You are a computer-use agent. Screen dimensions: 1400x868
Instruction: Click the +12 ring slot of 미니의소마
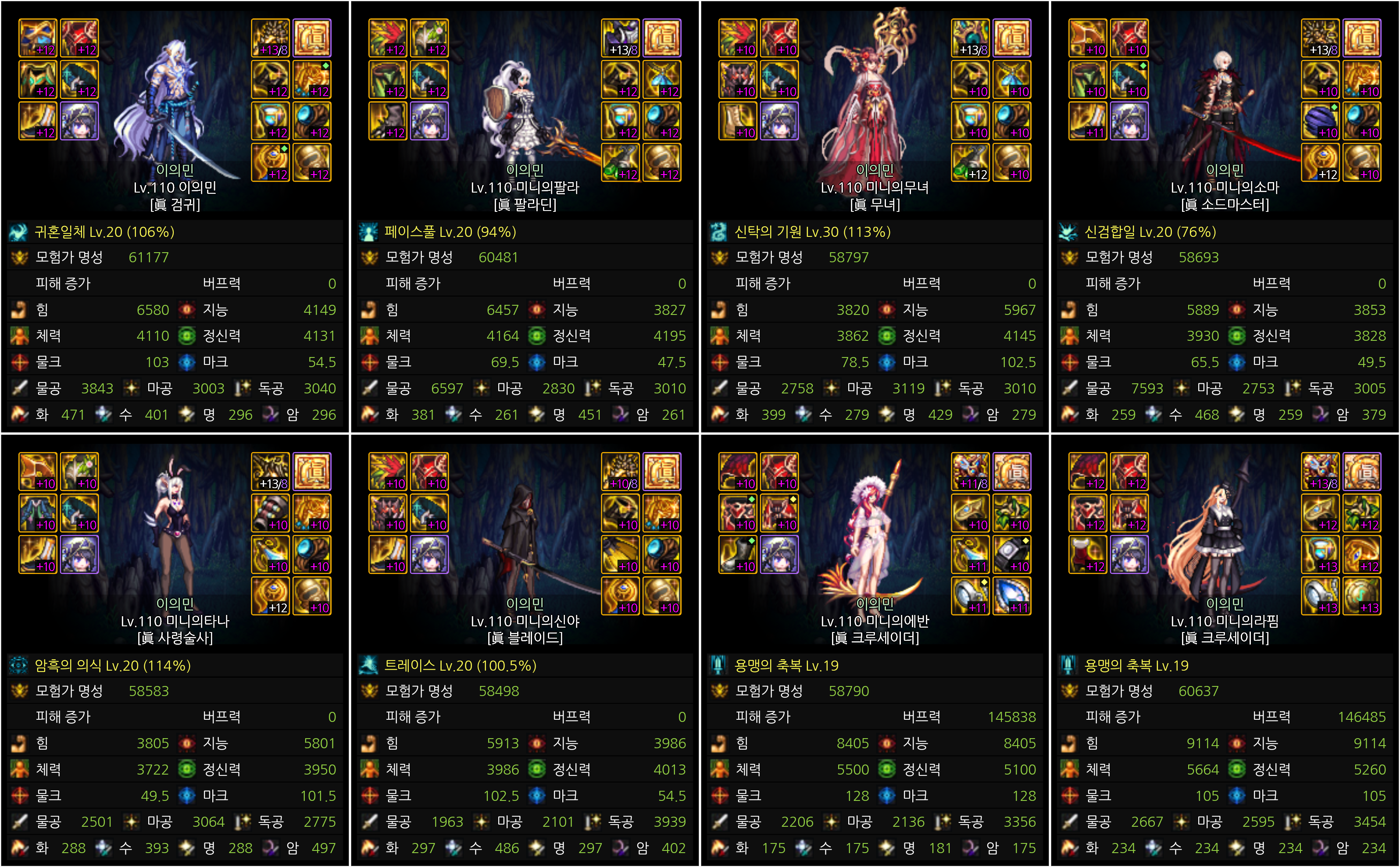pos(1321,162)
